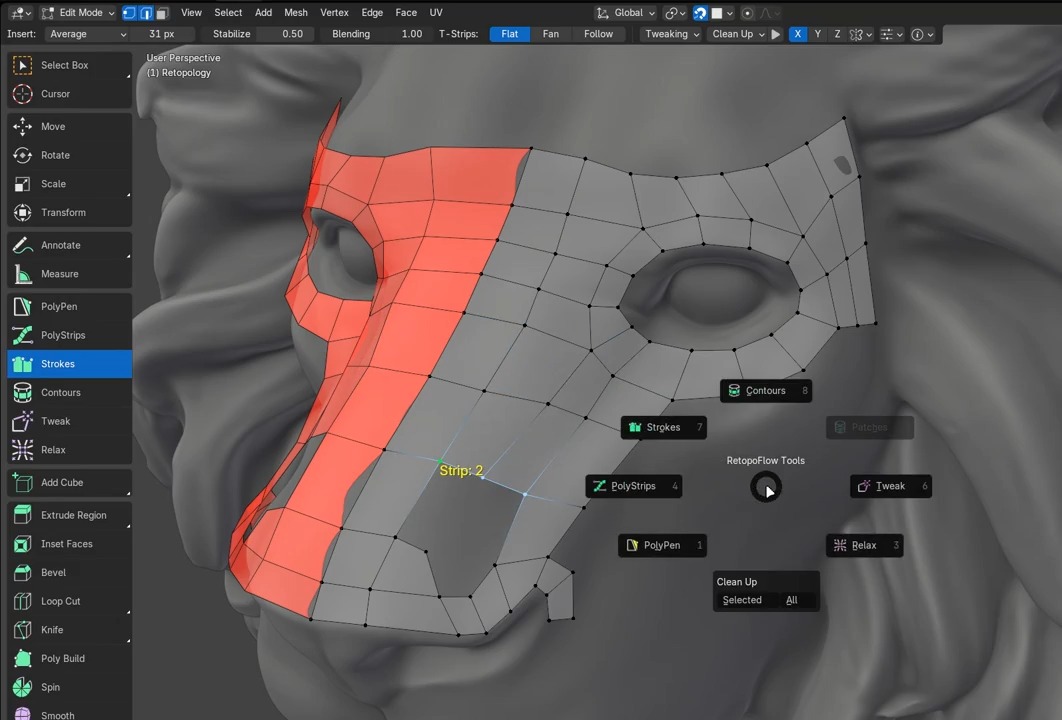Choose the Annotate tool

[x=70, y=245]
